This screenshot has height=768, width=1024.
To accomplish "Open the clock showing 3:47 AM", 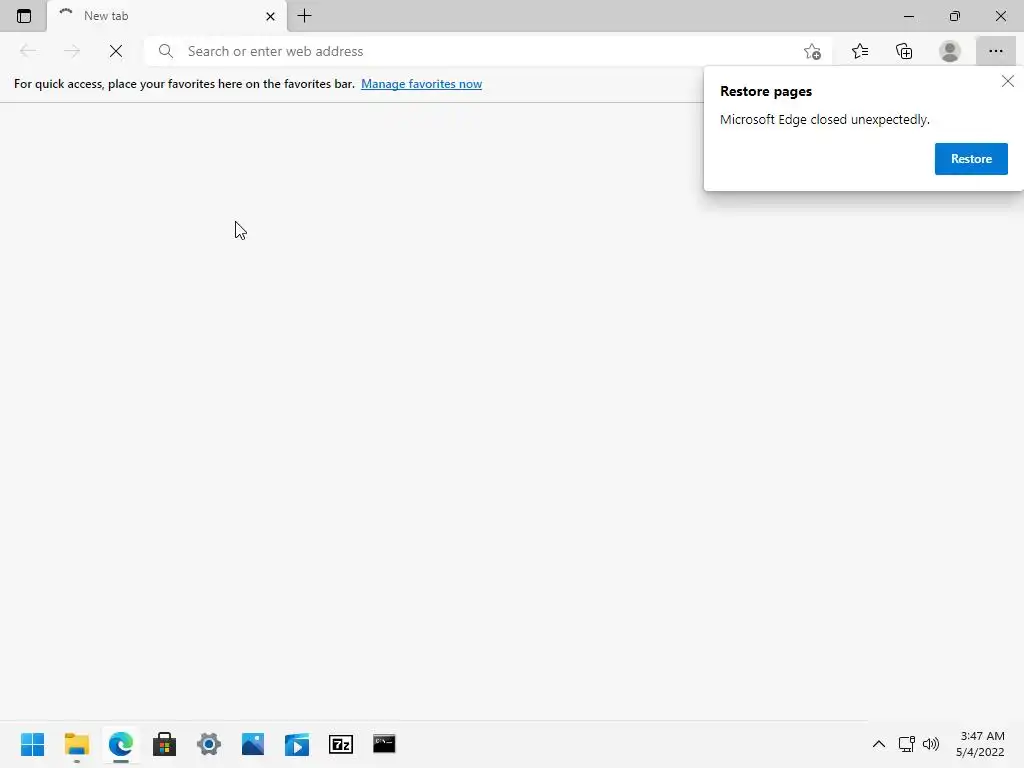I will [980, 744].
